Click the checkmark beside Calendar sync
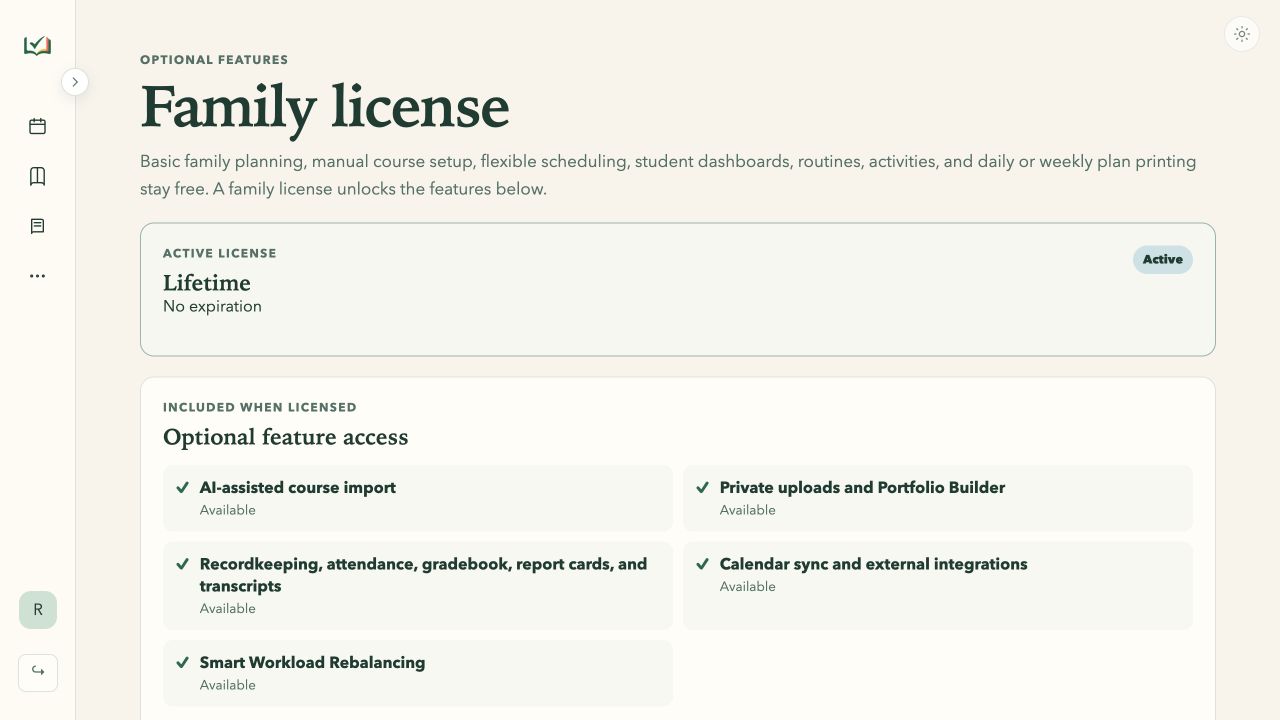Screen dimensions: 1280x720 703,564
